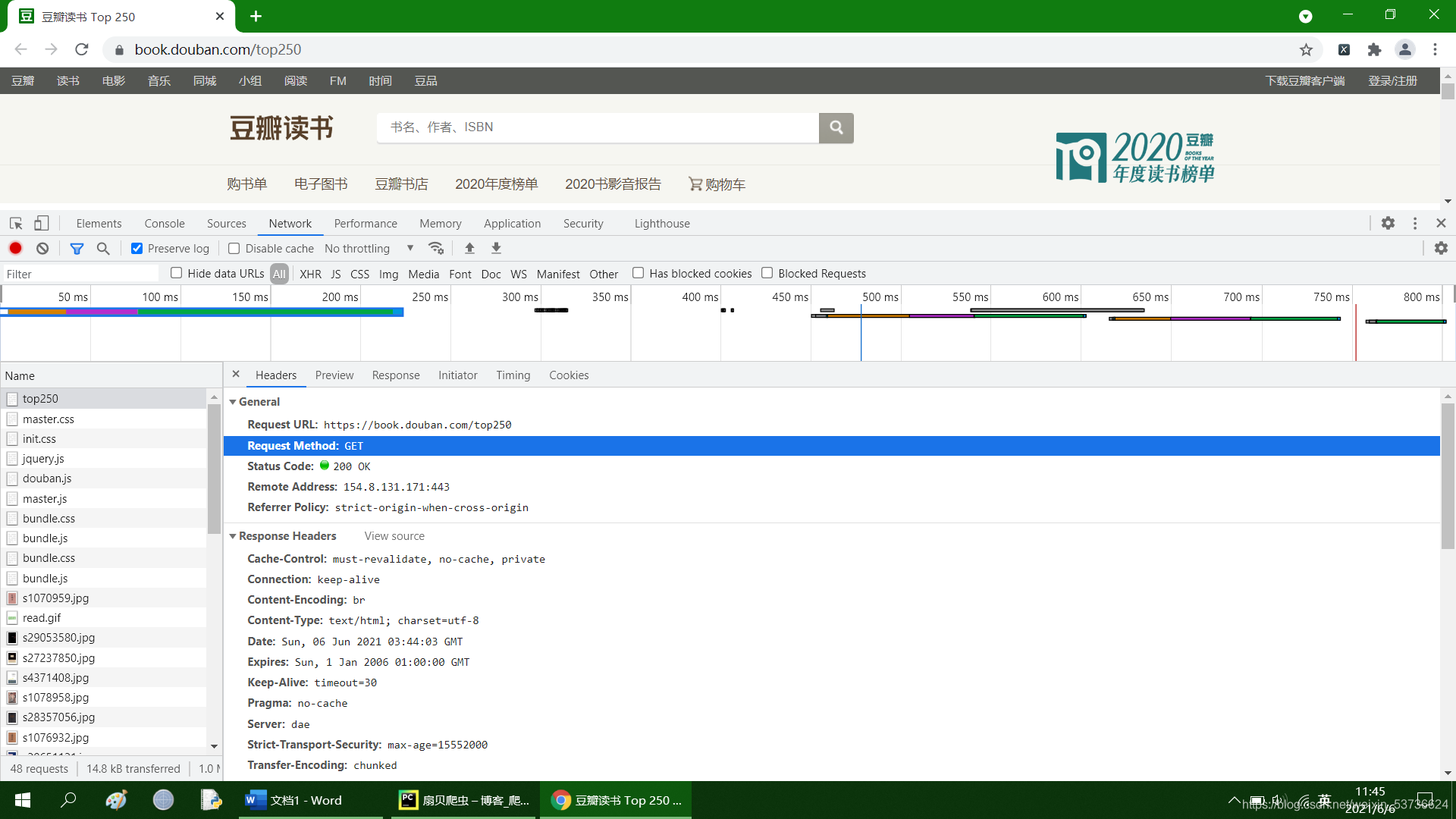
Task: Toggle the device toolbar icon
Action: 42,223
